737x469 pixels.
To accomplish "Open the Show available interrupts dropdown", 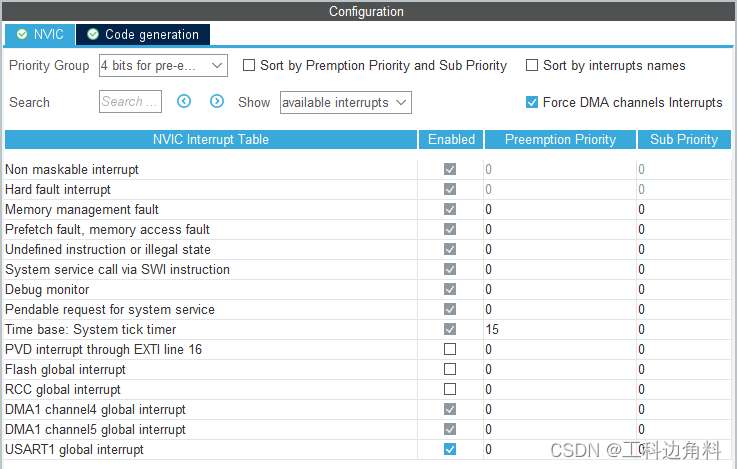I will click(x=345, y=102).
